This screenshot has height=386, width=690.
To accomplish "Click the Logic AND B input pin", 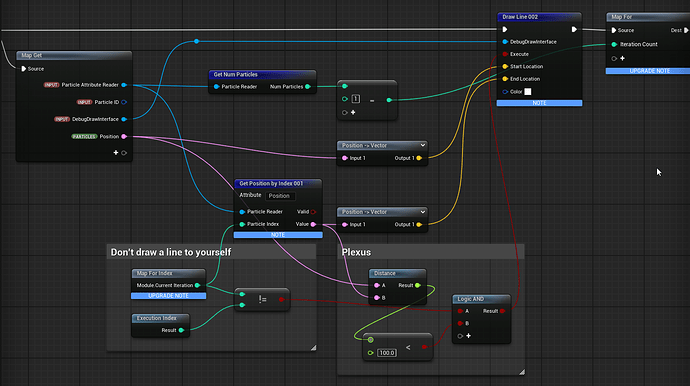I will 460,324.
